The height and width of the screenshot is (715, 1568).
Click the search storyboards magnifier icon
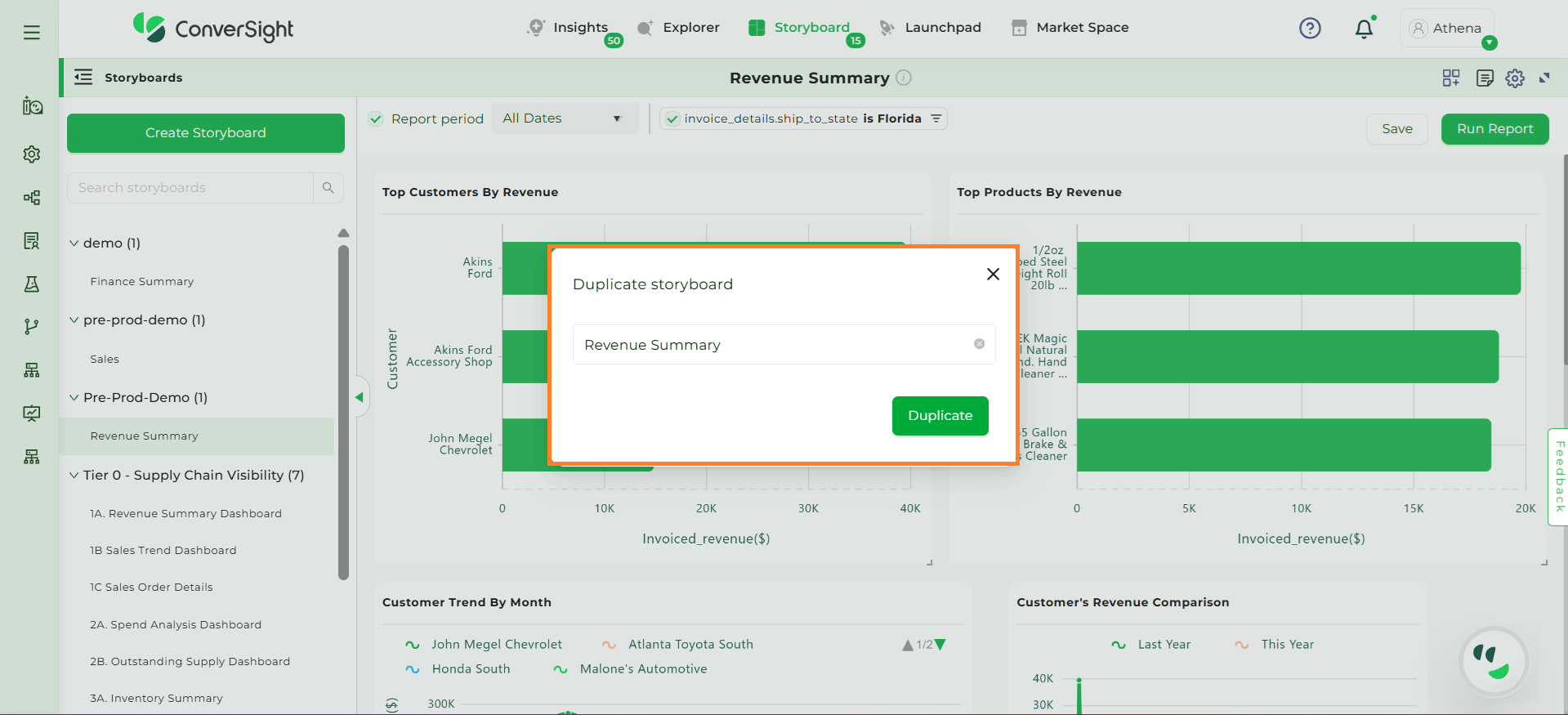328,188
